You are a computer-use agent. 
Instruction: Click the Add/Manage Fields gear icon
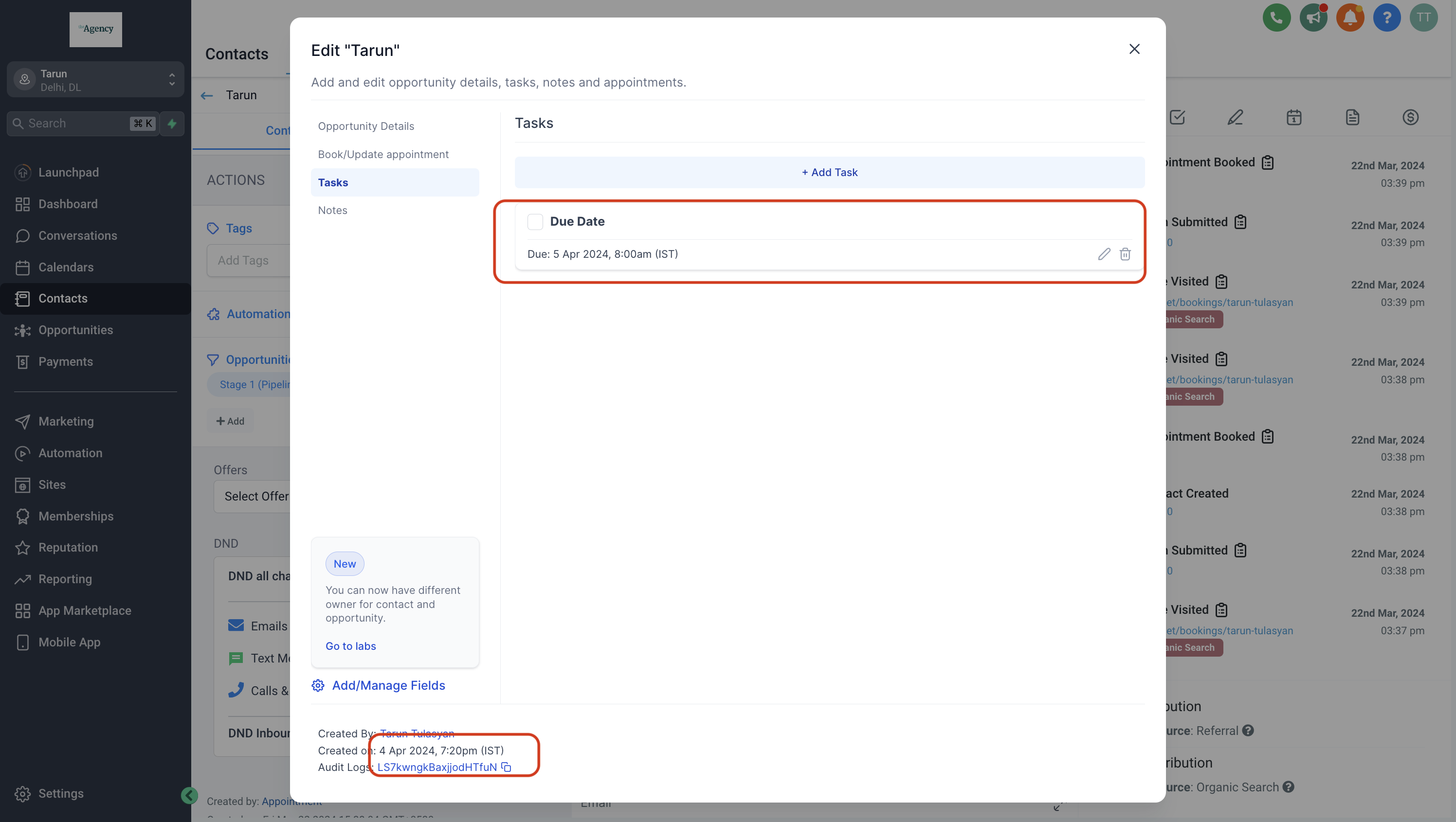click(318, 685)
